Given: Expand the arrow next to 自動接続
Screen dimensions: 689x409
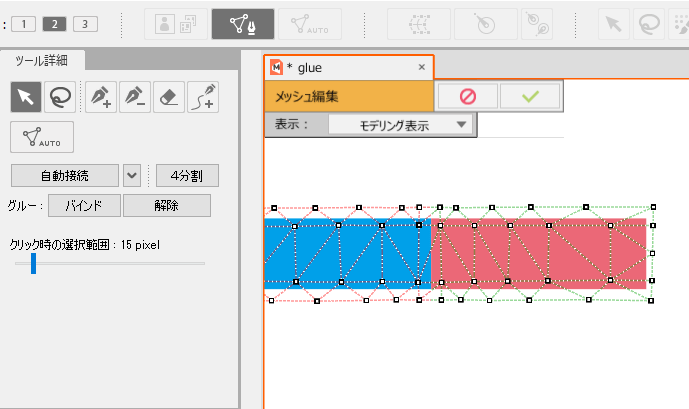Looking at the screenshot, I should click(x=132, y=176).
